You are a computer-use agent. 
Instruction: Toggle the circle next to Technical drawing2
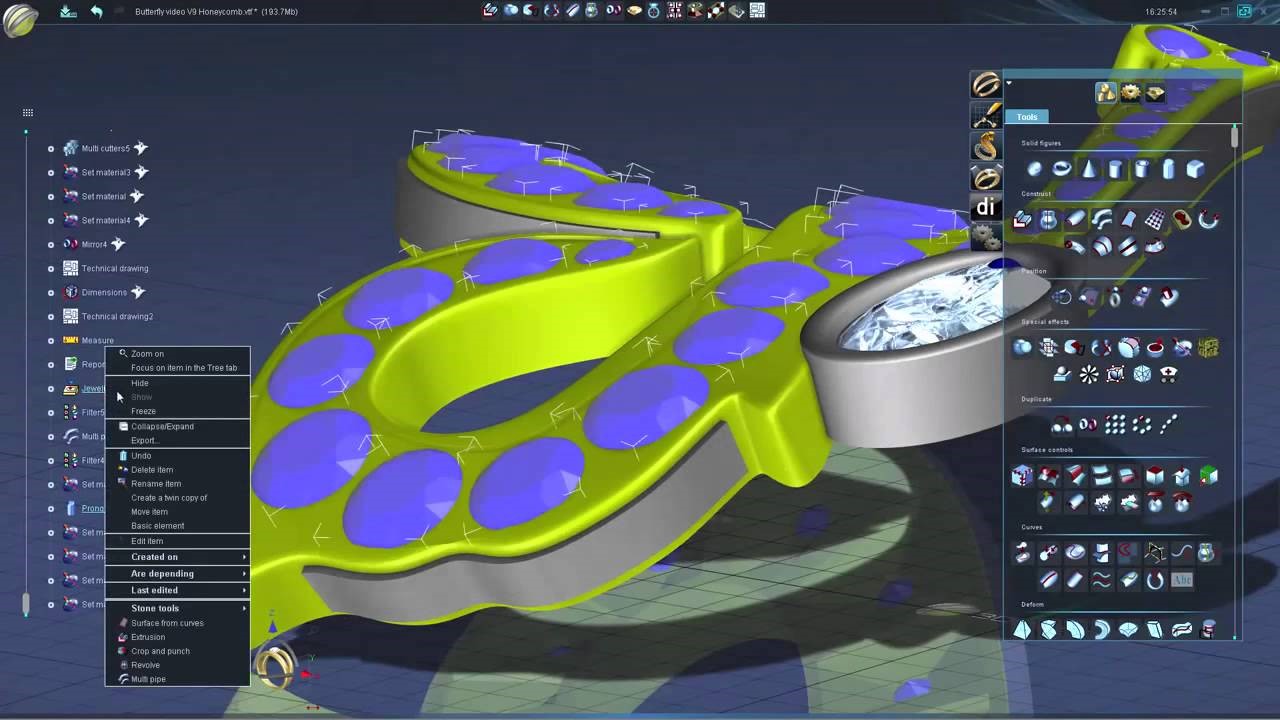[x=51, y=316]
